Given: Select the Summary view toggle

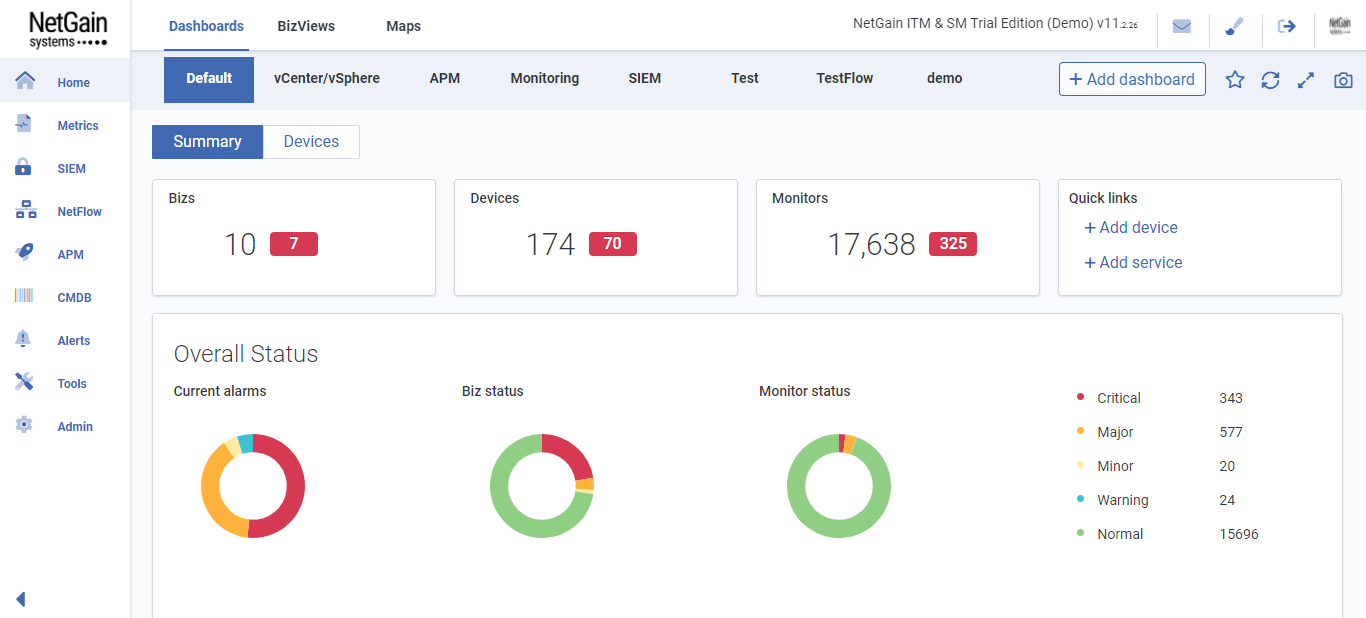Looking at the screenshot, I should pos(207,141).
